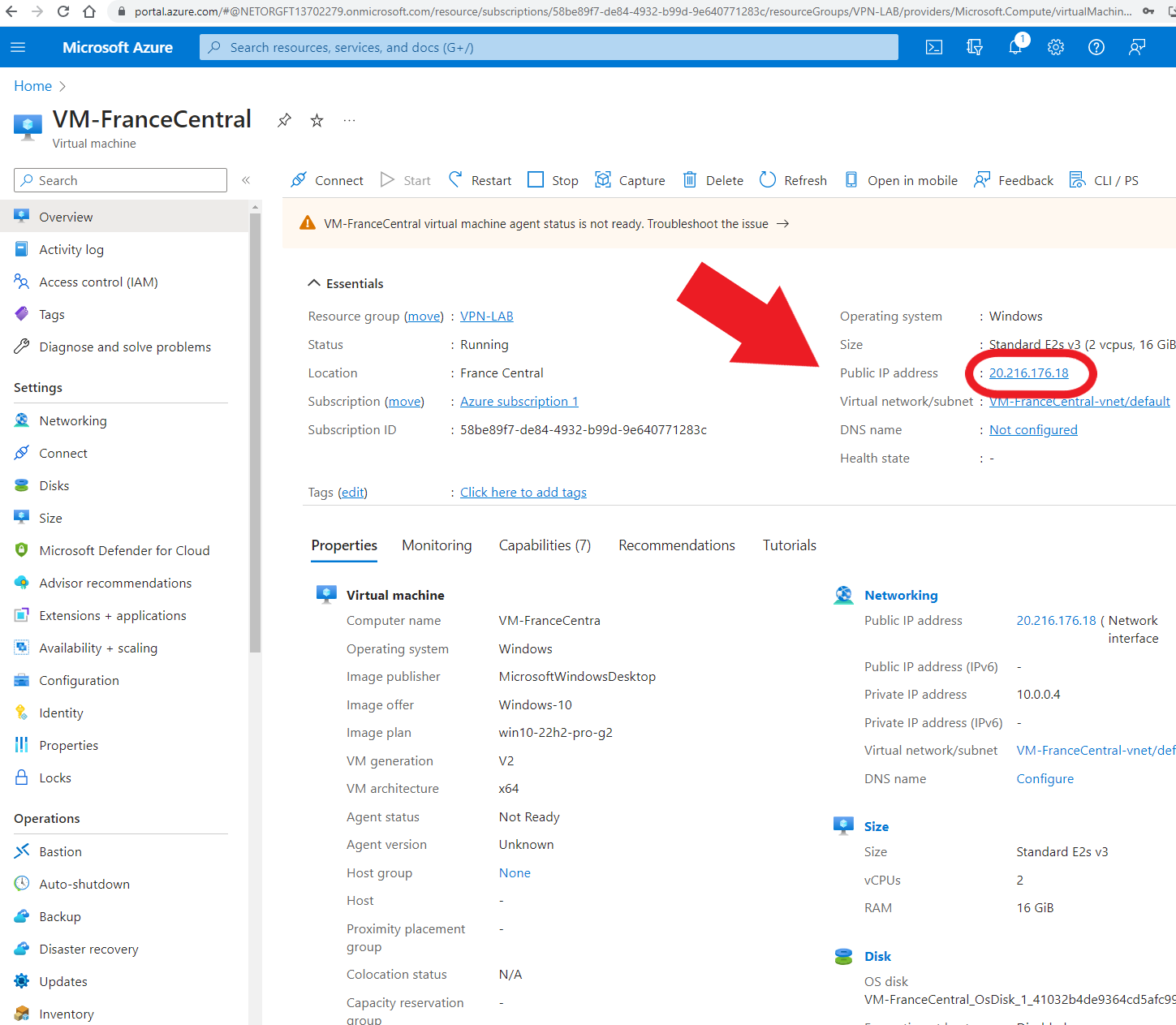1176x1025 pixels.
Task: Click Troubleshoot the issue arrow in warning
Action: tap(783, 224)
